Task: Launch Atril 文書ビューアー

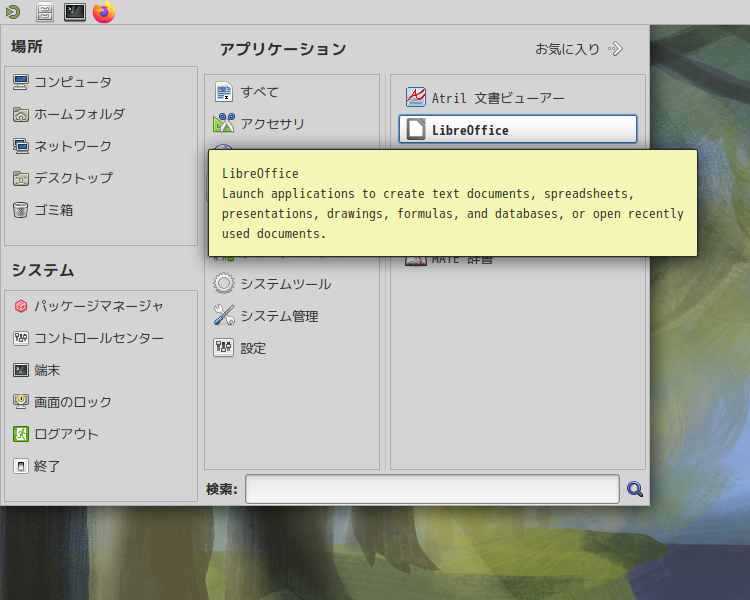Action: pyautogui.click(x=518, y=98)
